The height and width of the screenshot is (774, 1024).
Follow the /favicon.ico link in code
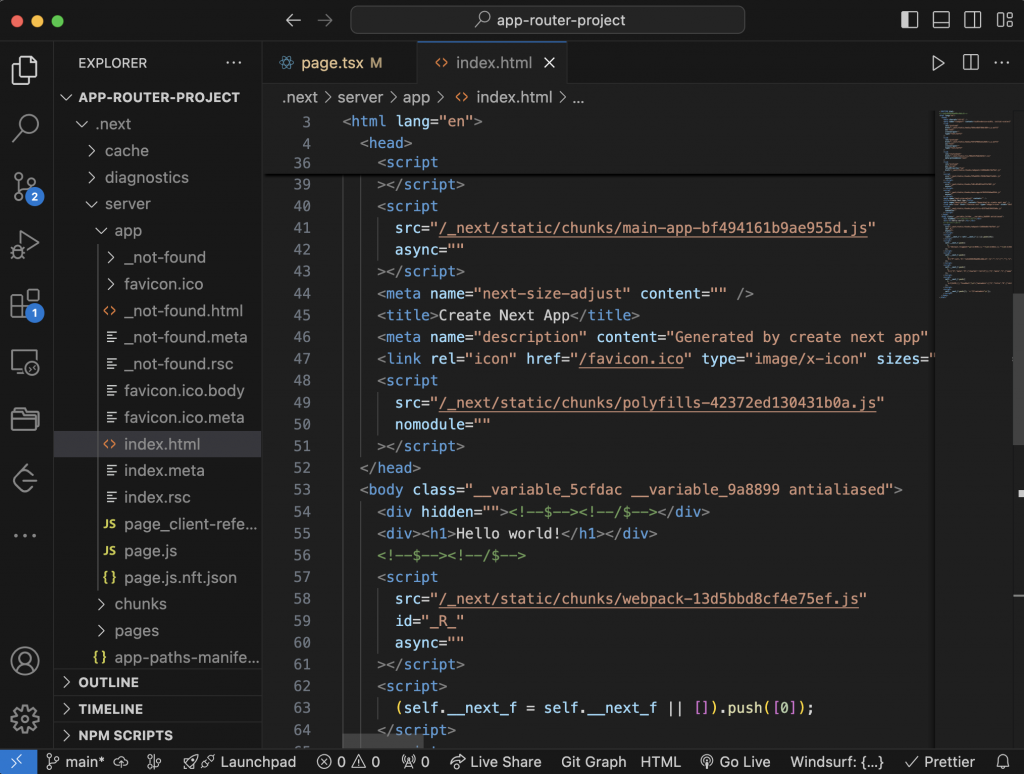(632, 359)
